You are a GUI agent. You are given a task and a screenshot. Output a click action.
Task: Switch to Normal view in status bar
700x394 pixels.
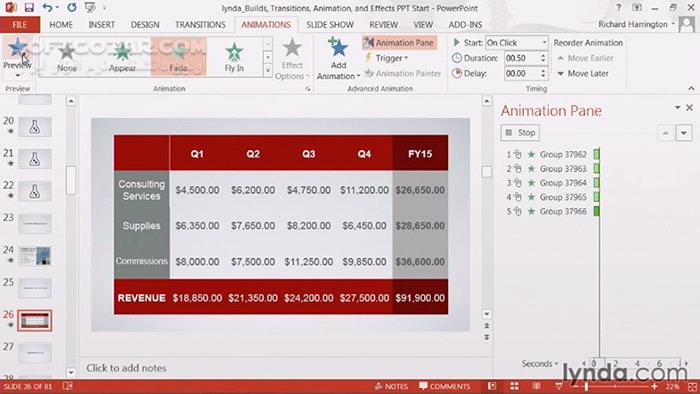(x=492, y=386)
